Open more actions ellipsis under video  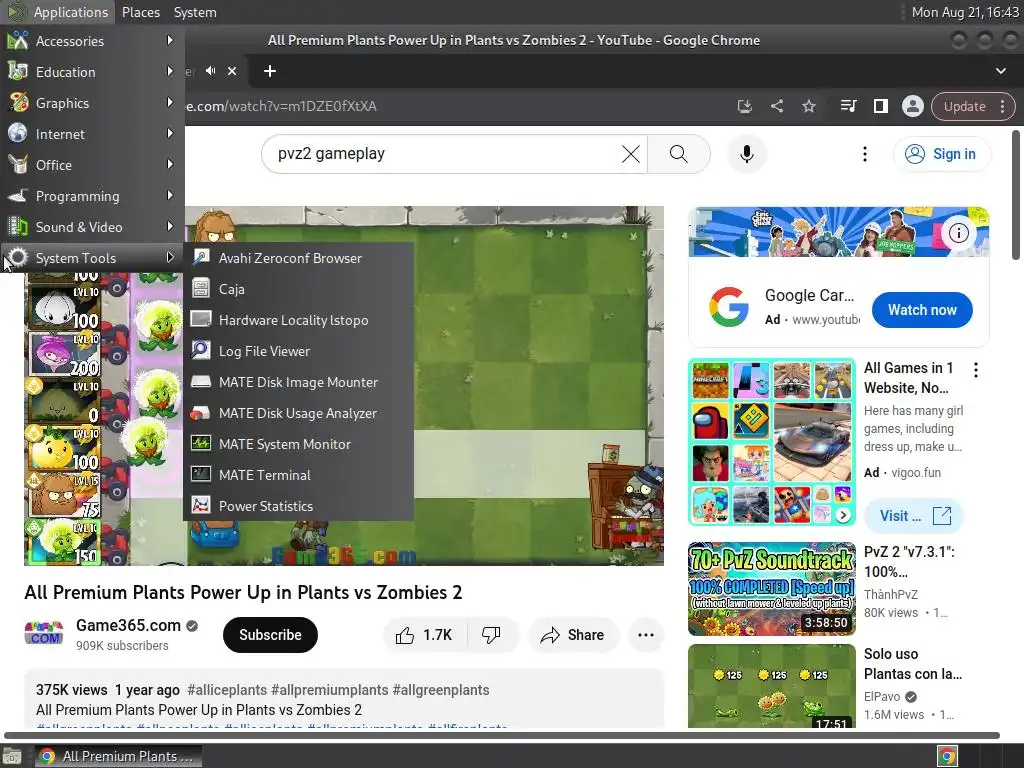click(646, 635)
